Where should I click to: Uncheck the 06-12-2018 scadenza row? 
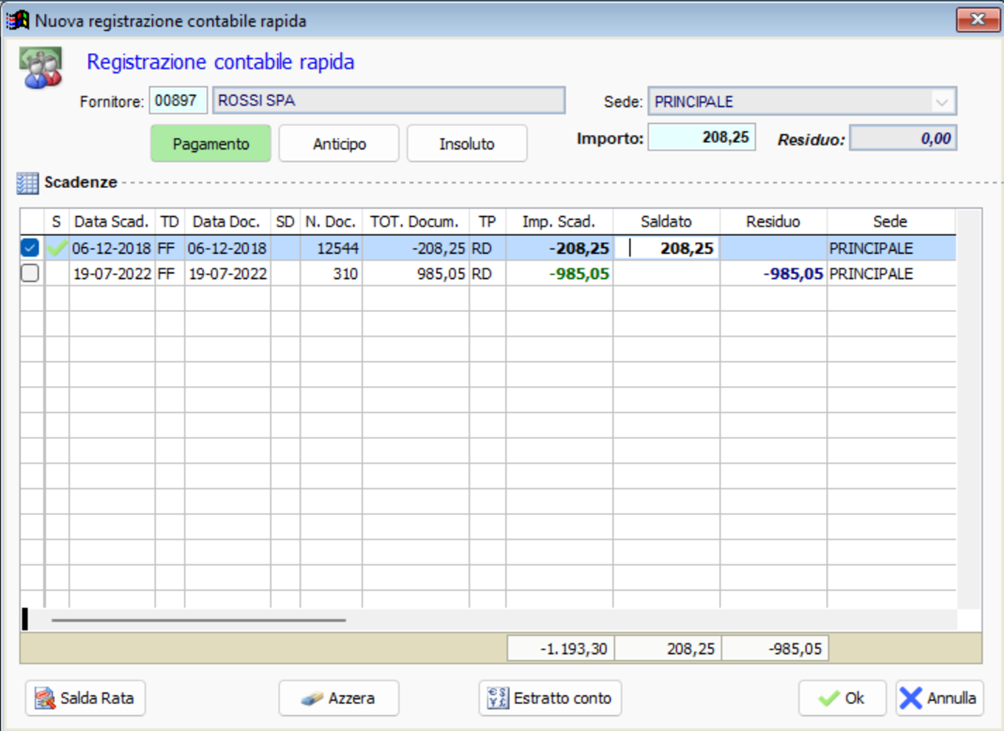point(30,247)
